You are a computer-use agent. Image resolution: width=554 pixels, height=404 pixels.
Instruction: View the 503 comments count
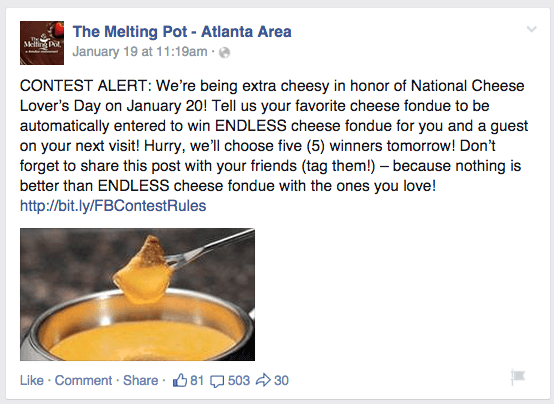click(239, 380)
